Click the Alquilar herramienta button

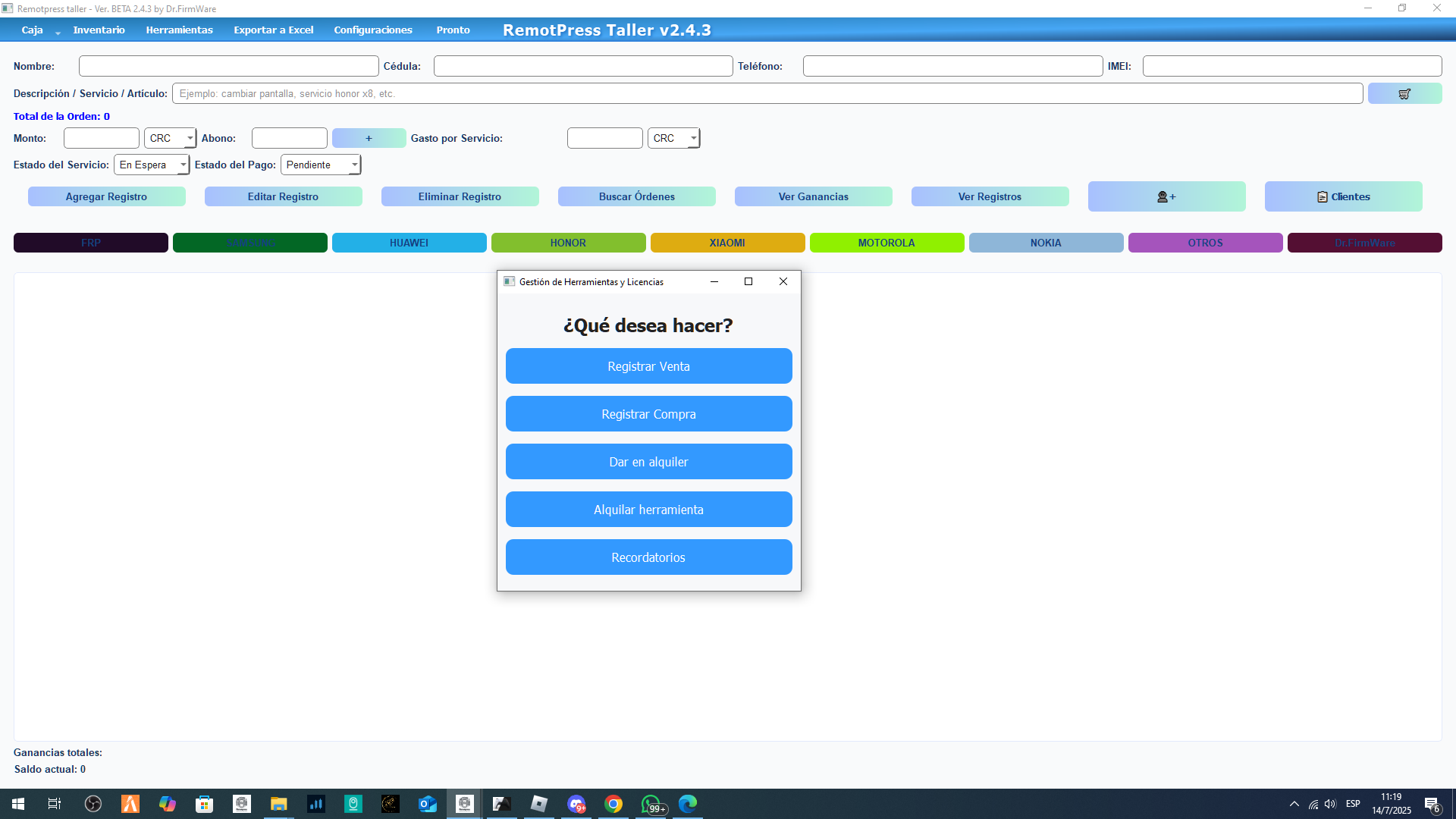648,510
